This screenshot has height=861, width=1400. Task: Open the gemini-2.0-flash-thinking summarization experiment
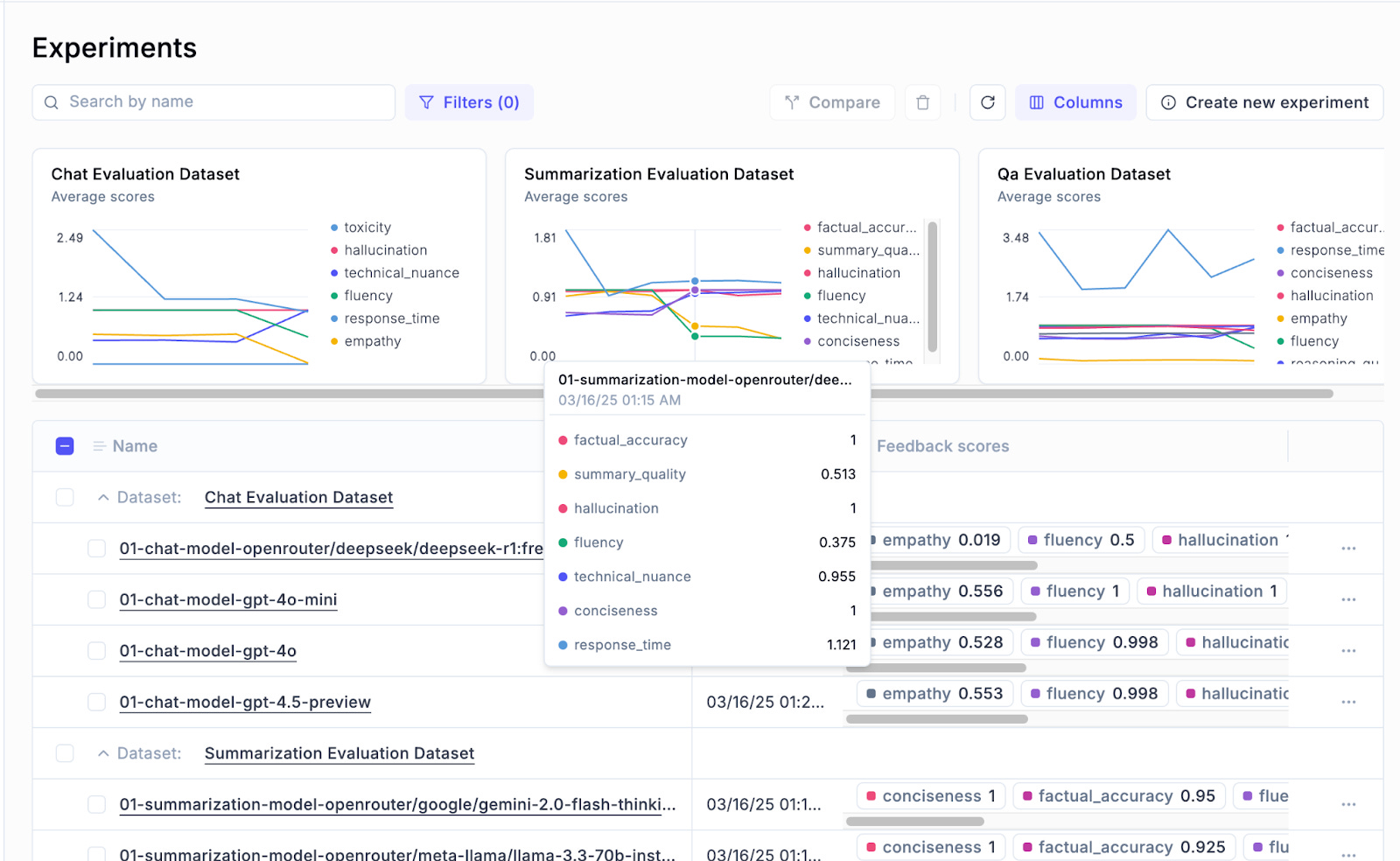[397, 804]
